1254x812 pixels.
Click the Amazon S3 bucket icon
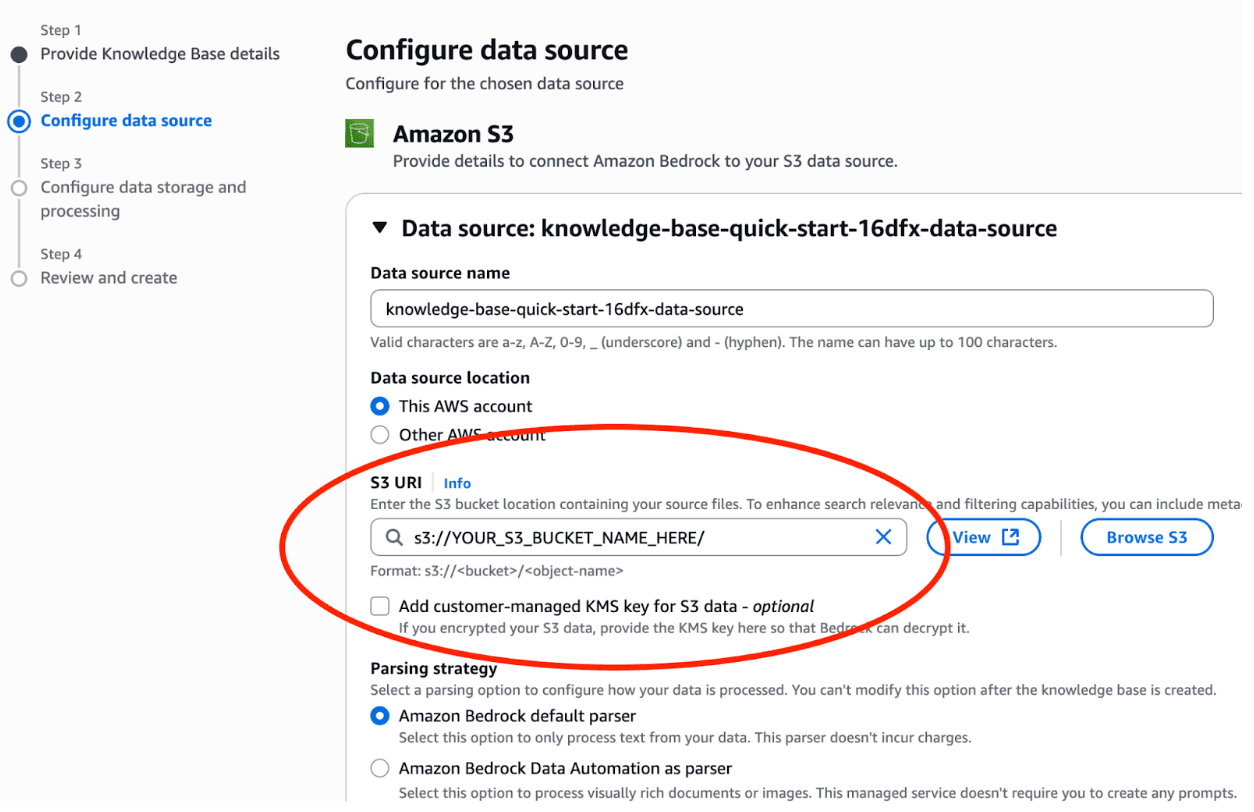click(x=359, y=133)
